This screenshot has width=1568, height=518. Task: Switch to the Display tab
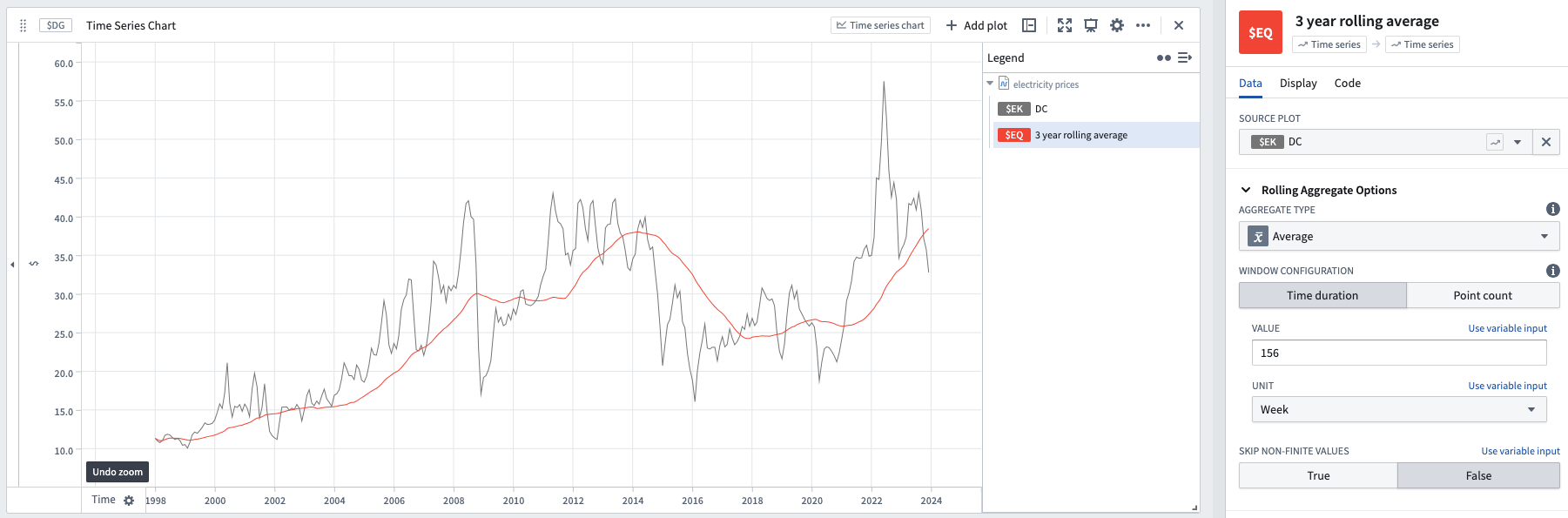point(1298,83)
